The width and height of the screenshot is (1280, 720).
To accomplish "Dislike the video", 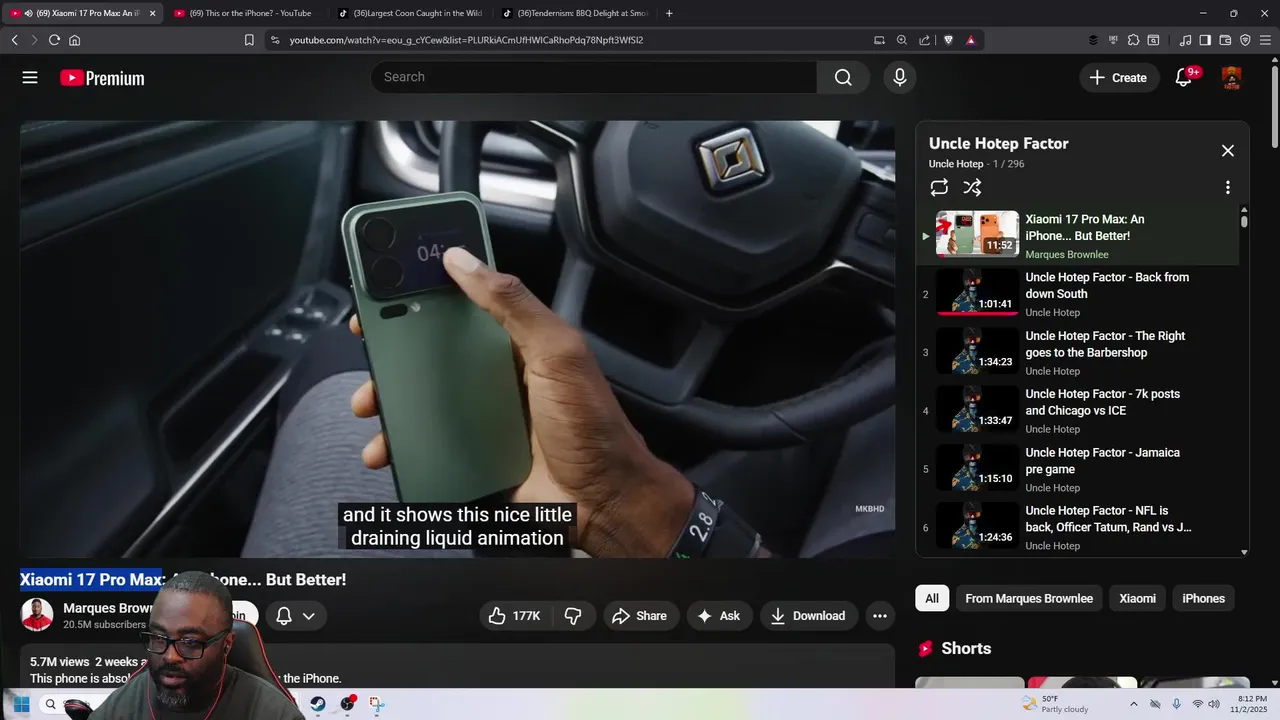I will click(x=573, y=616).
